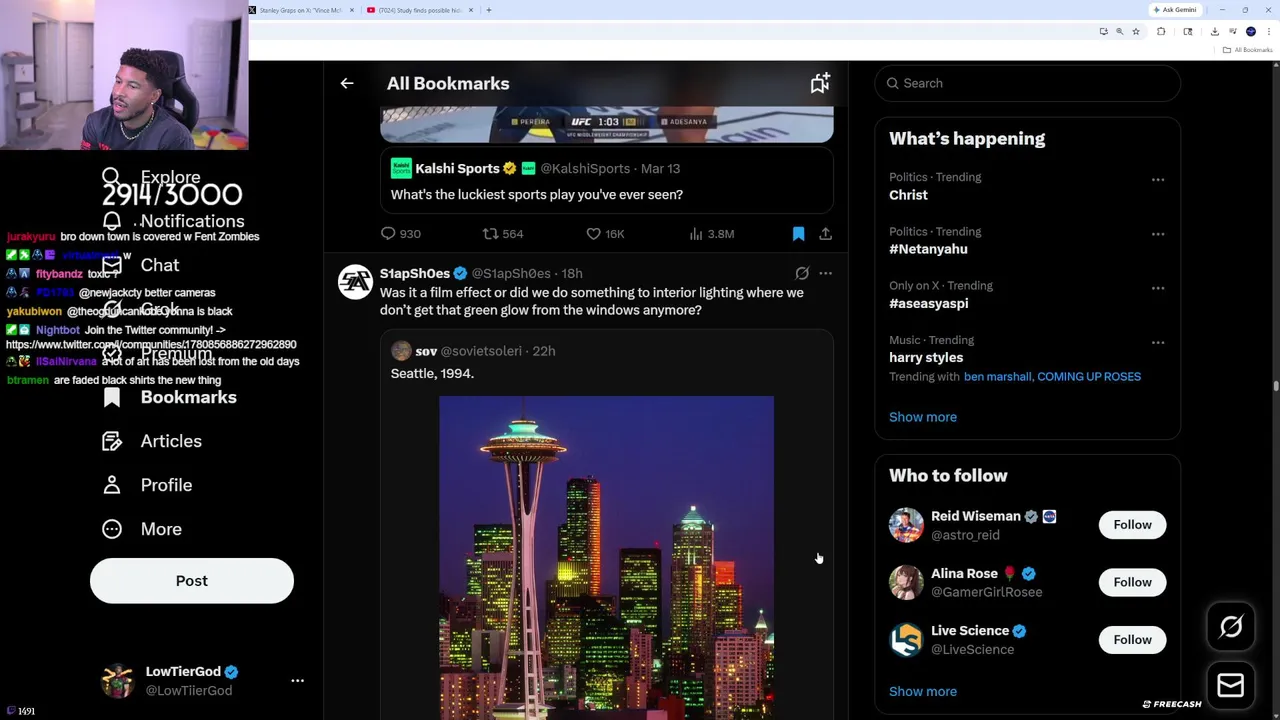This screenshot has width=1280, height=720.
Task: Open more options for harry styles trend
Action: 1158,343
